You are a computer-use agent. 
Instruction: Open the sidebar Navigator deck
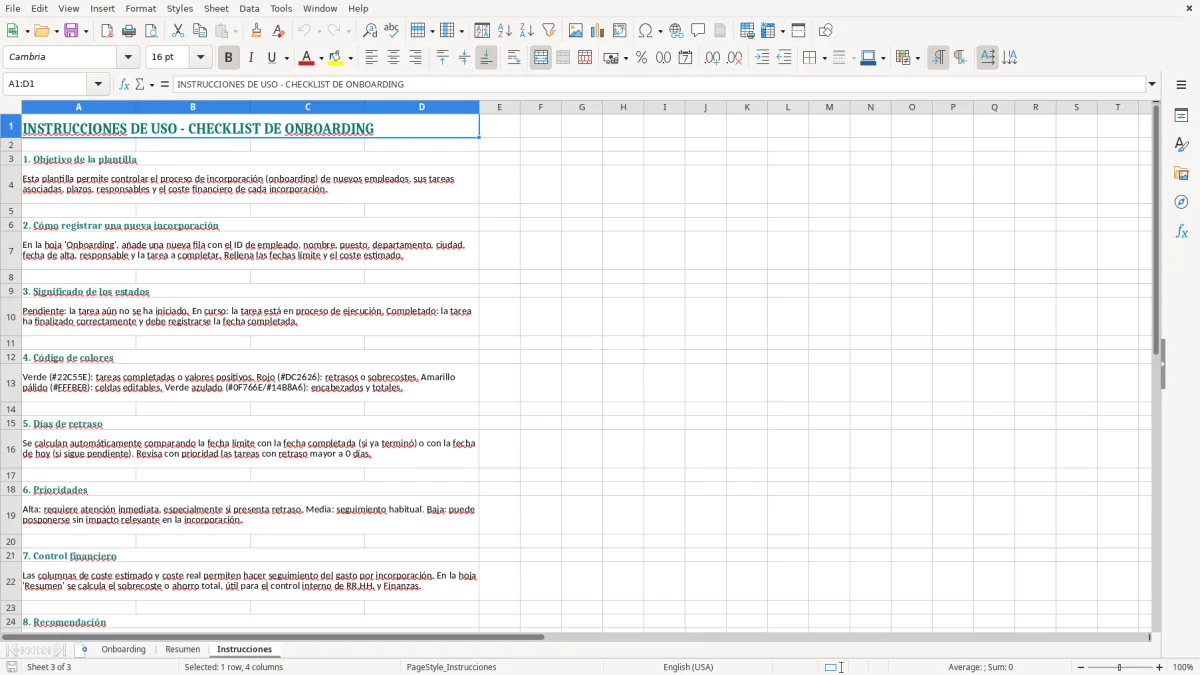click(x=1181, y=202)
